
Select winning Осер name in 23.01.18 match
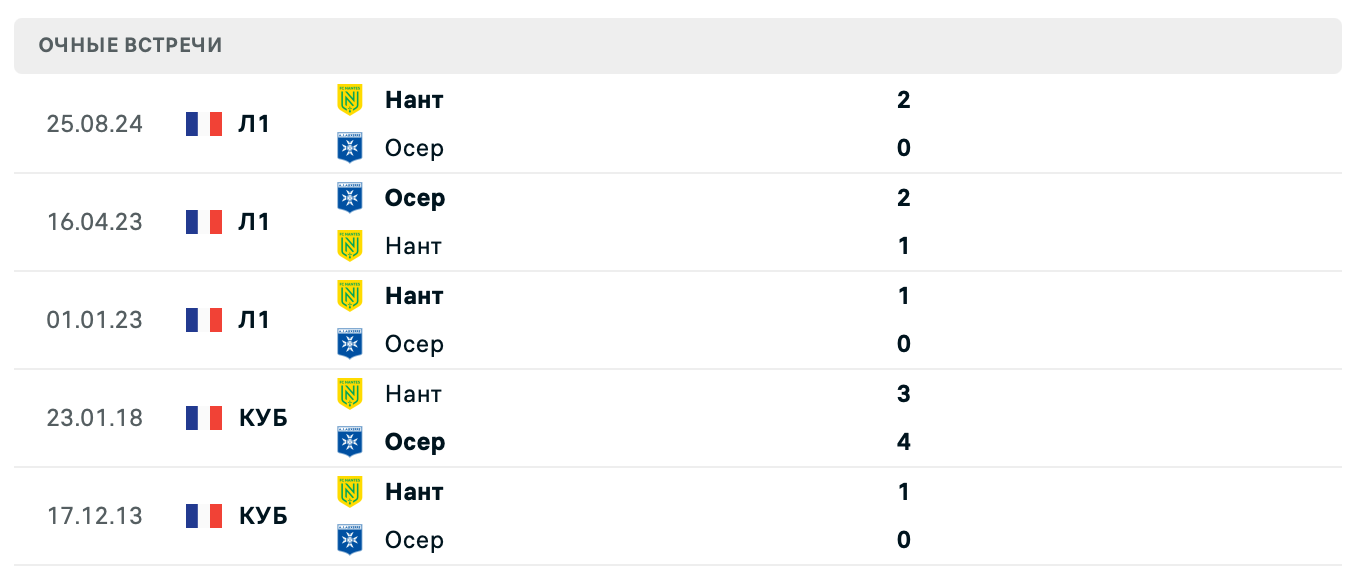pos(415,442)
